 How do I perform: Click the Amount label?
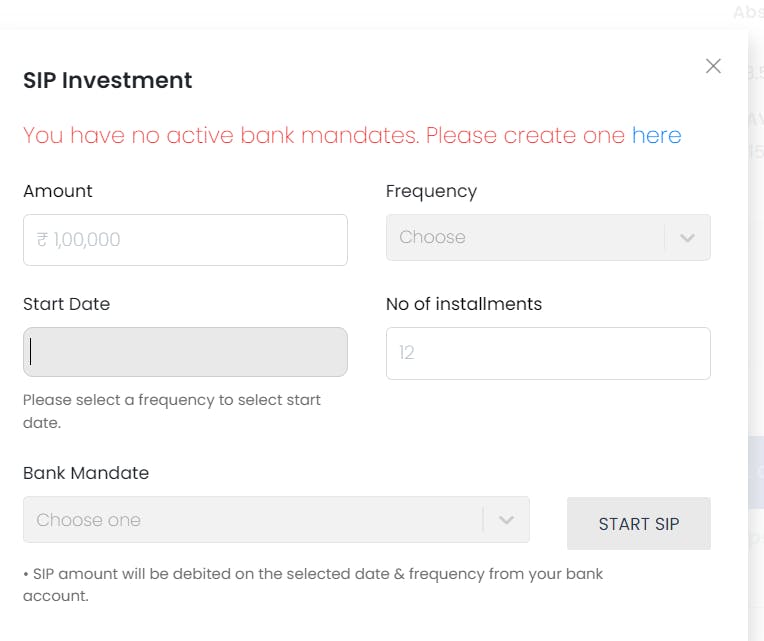point(58,191)
